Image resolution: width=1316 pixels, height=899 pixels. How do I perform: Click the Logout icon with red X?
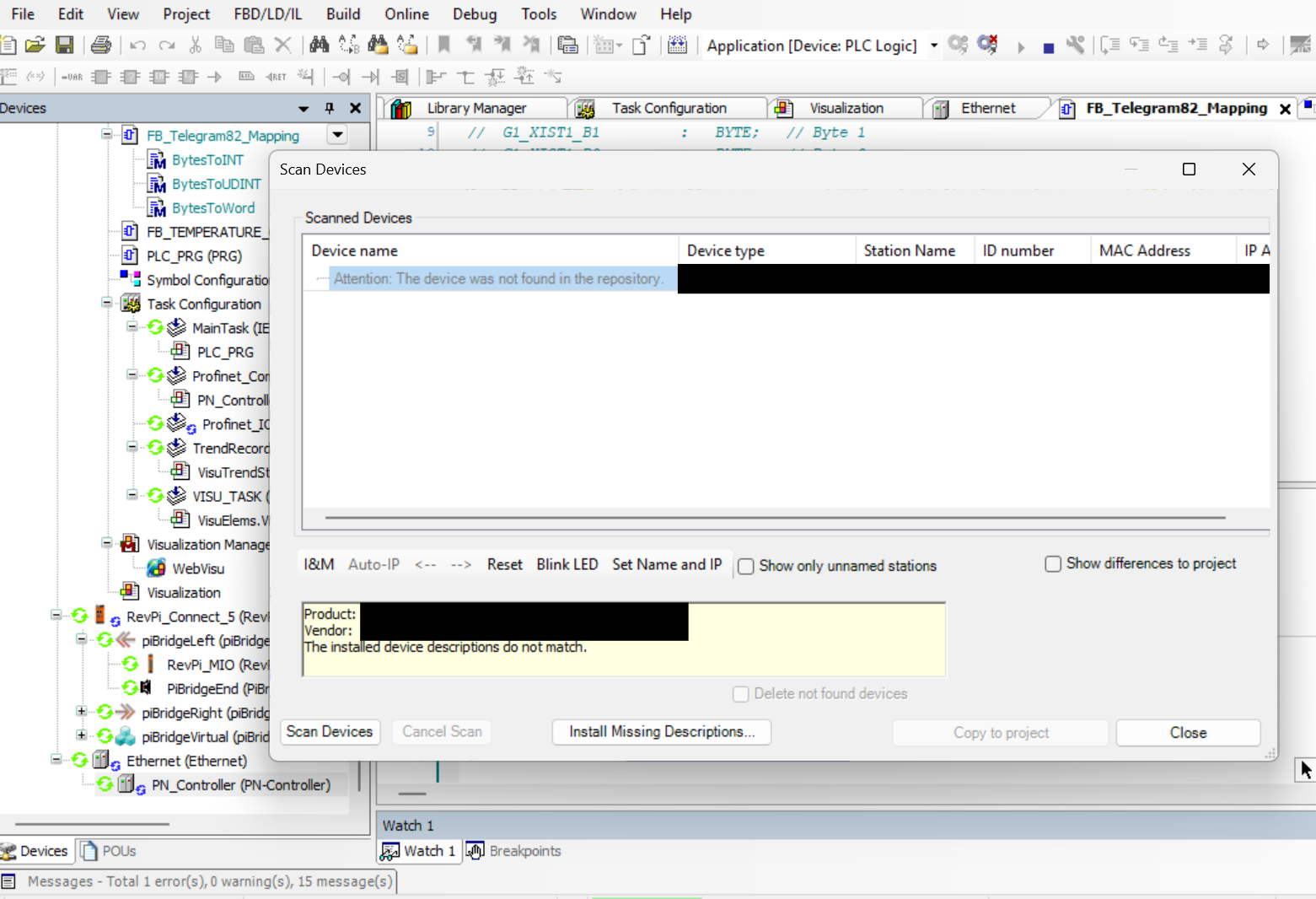[x=987, y=46]
